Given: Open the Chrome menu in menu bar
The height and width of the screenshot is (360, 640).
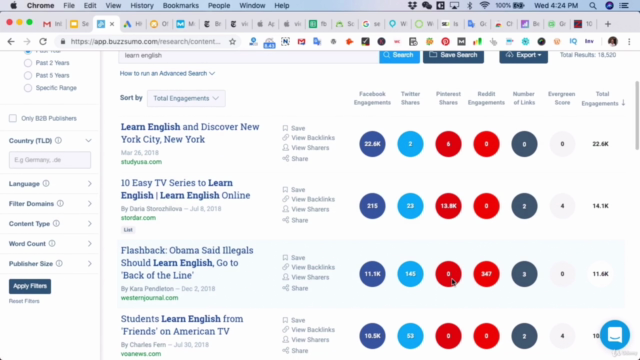Looking at the screenshot, I should click(40, 6).
